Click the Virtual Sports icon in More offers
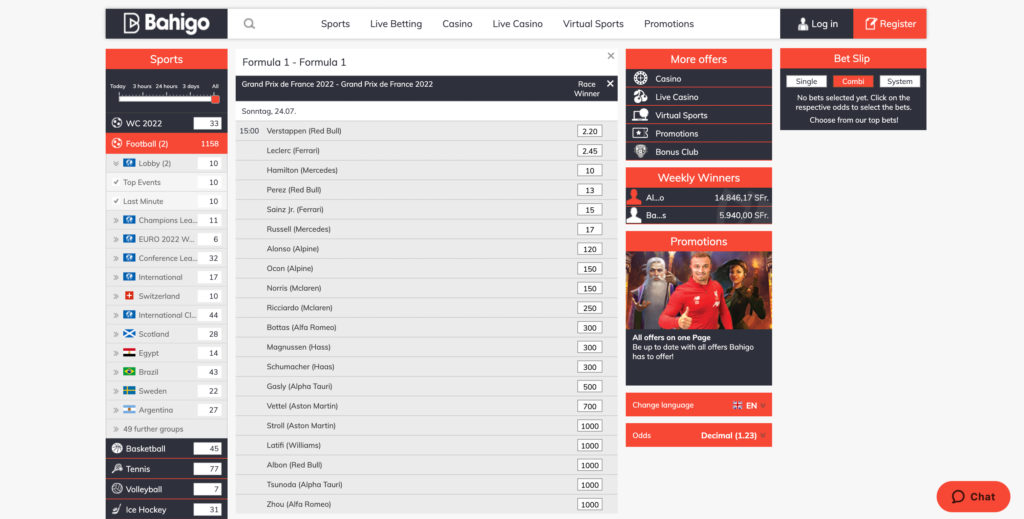 (x=640, y=115)
